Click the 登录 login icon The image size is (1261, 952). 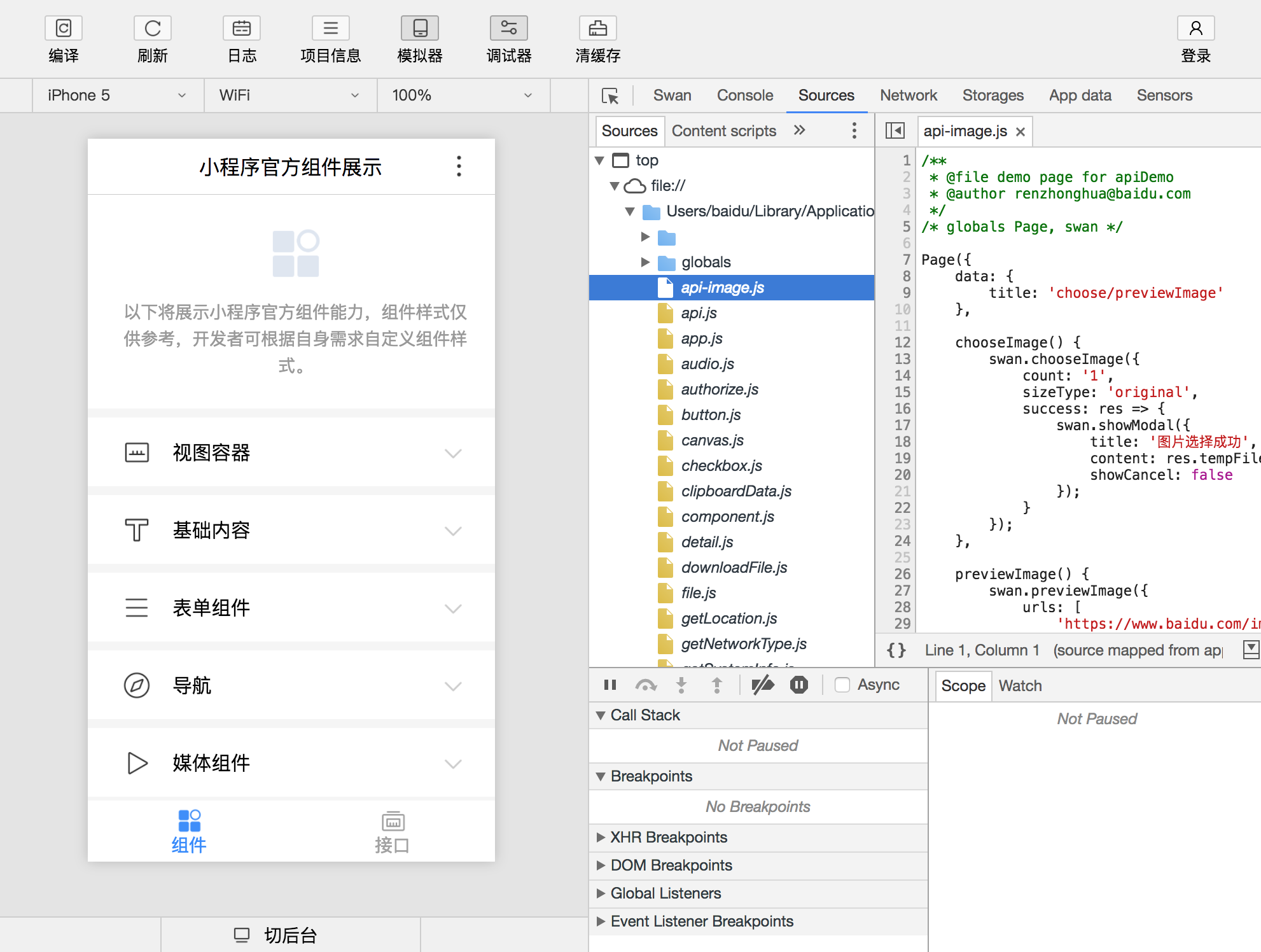(1196, 29)
